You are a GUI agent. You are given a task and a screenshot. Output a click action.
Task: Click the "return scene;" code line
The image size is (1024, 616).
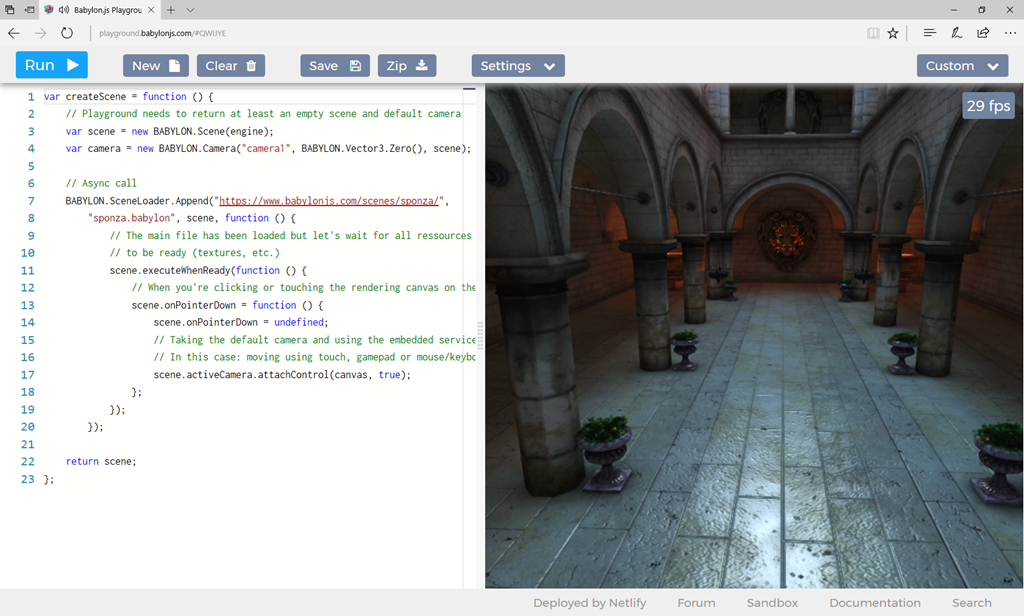pos(101,461)
